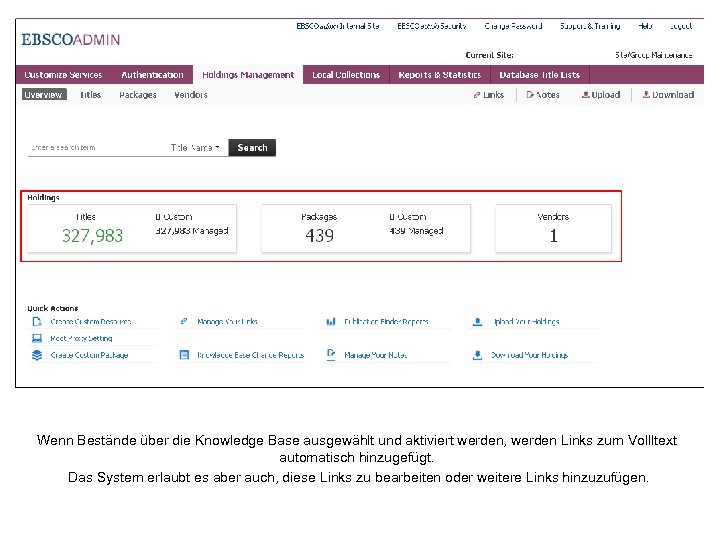The image size is (720, 540).
Task: Click Download in the Holdings toolbar
Action: pyautogui.click(x=668, y=95)
